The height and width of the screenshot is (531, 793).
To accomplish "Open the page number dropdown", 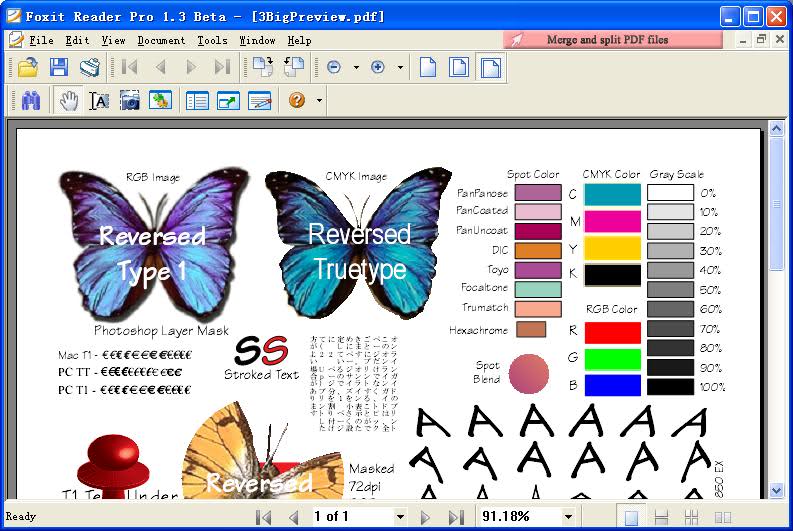I will [x=400, y=517].
